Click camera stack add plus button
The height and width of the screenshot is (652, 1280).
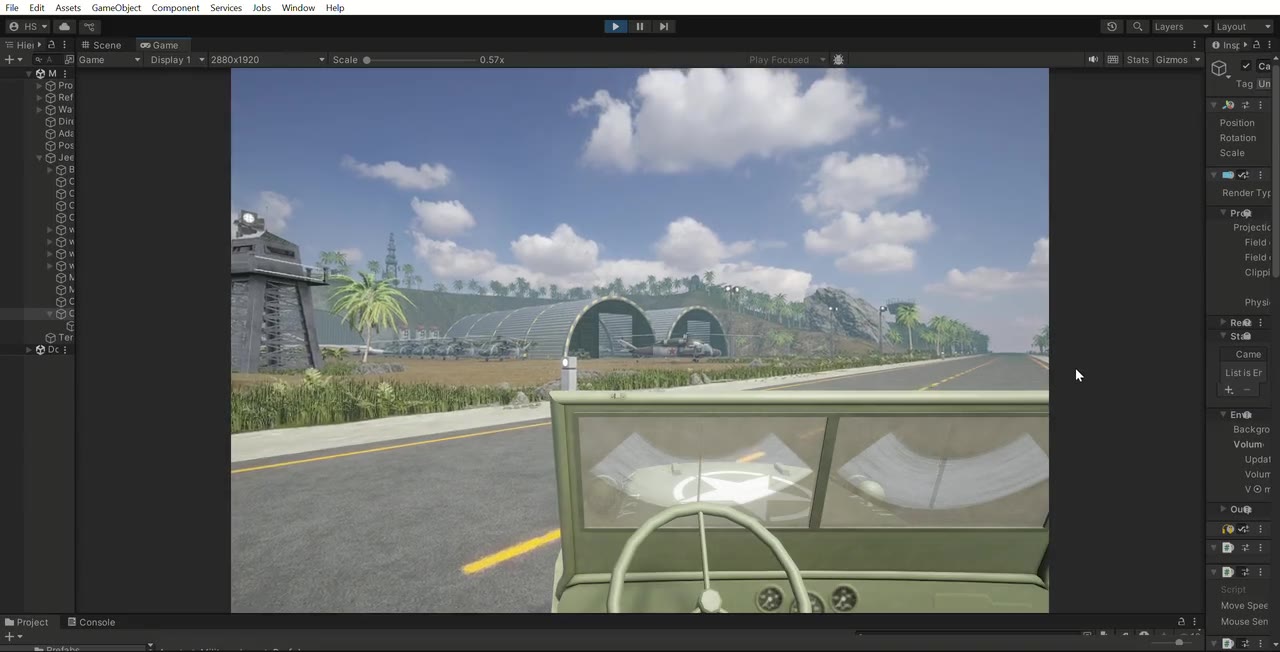pos(1229,390)
